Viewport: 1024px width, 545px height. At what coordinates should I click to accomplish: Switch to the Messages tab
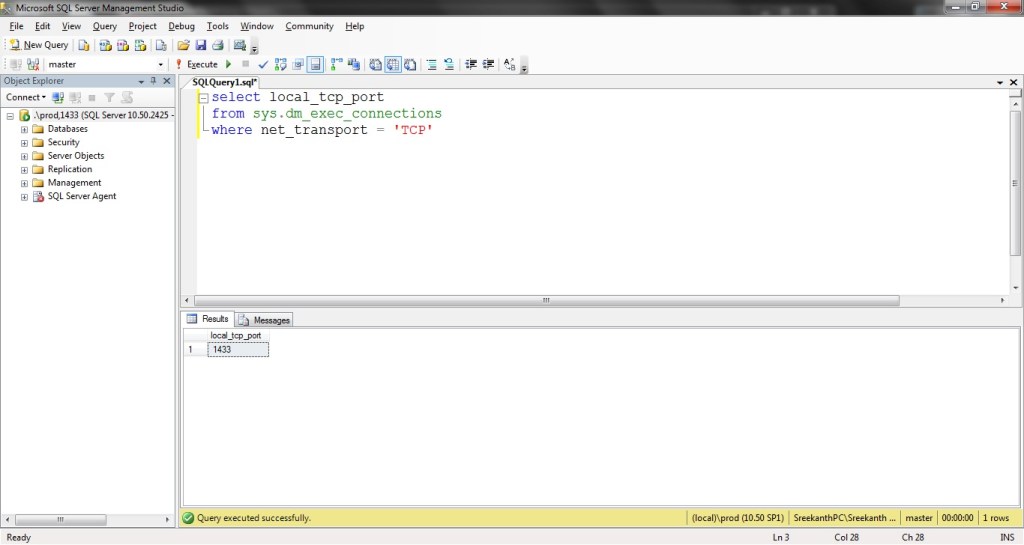pos(264,320)
